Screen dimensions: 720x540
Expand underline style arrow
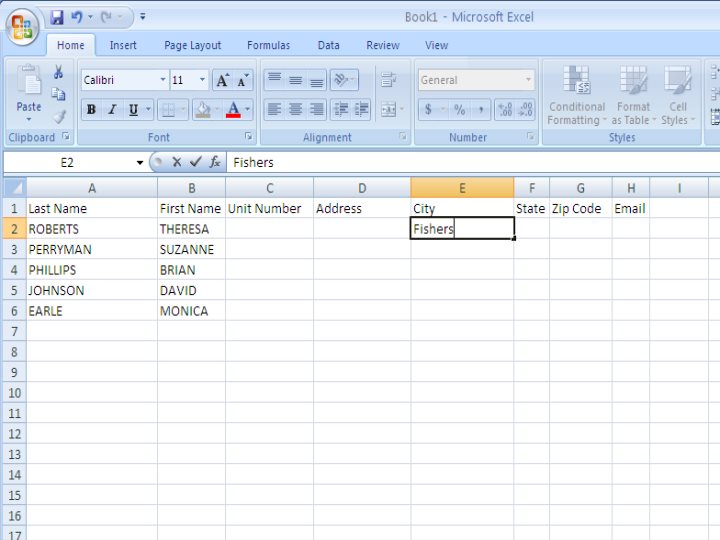[x=148, y=109]
